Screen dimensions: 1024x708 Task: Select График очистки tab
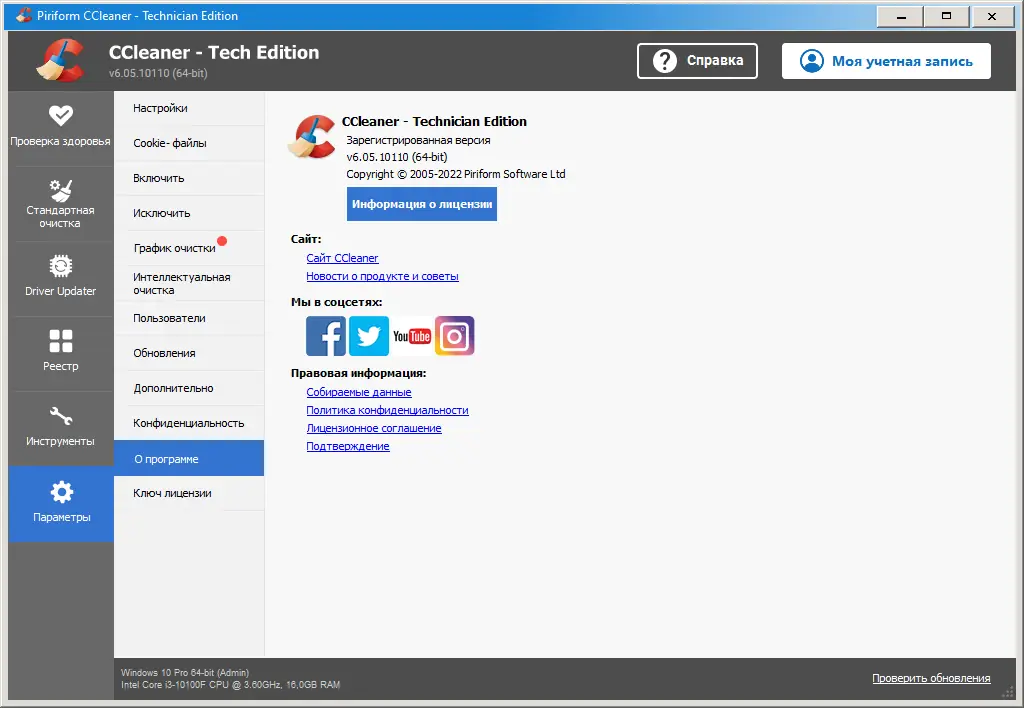[189, 248]
